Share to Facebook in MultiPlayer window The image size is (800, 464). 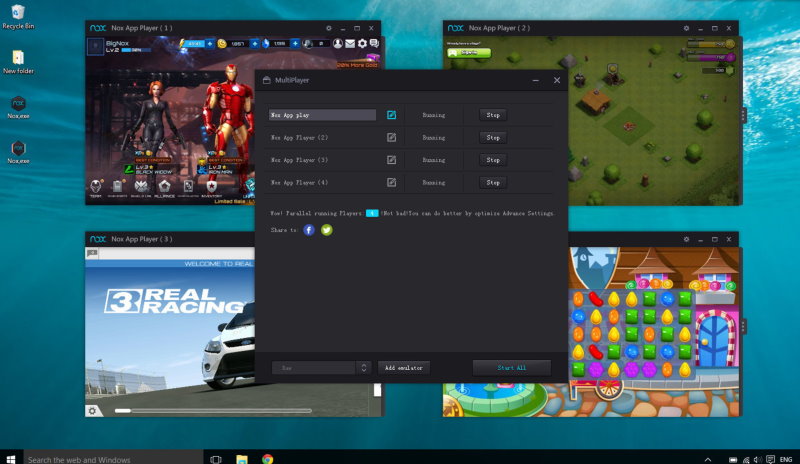[x=309, y=230]
